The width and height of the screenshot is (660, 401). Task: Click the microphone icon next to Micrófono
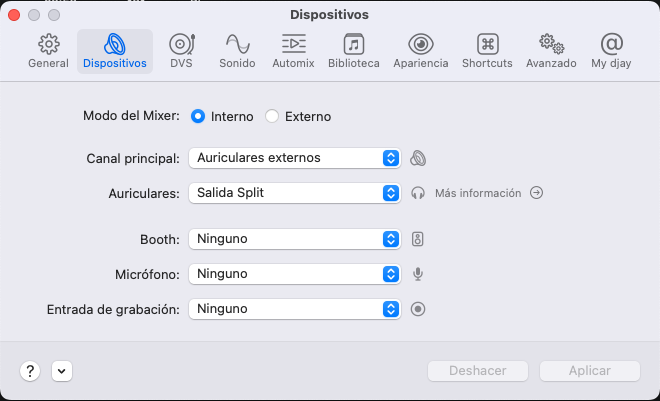tap(419, 274)
